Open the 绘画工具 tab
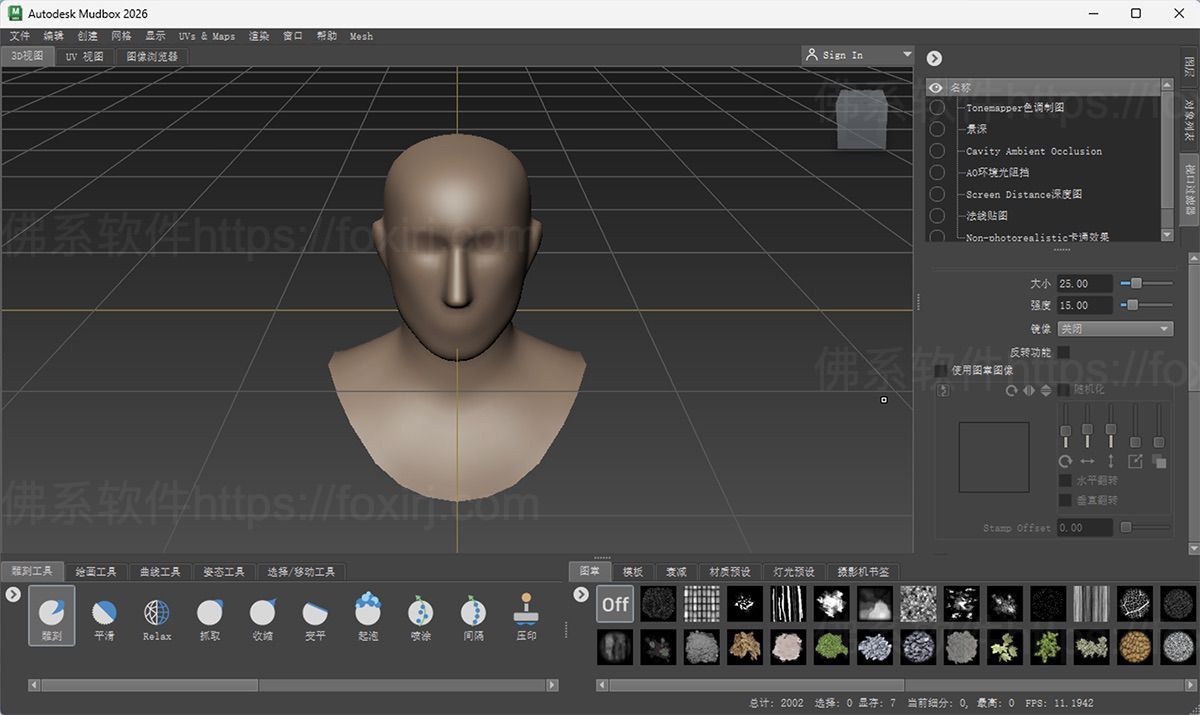Screen dimensions: 1200x715 coord(96,572)
